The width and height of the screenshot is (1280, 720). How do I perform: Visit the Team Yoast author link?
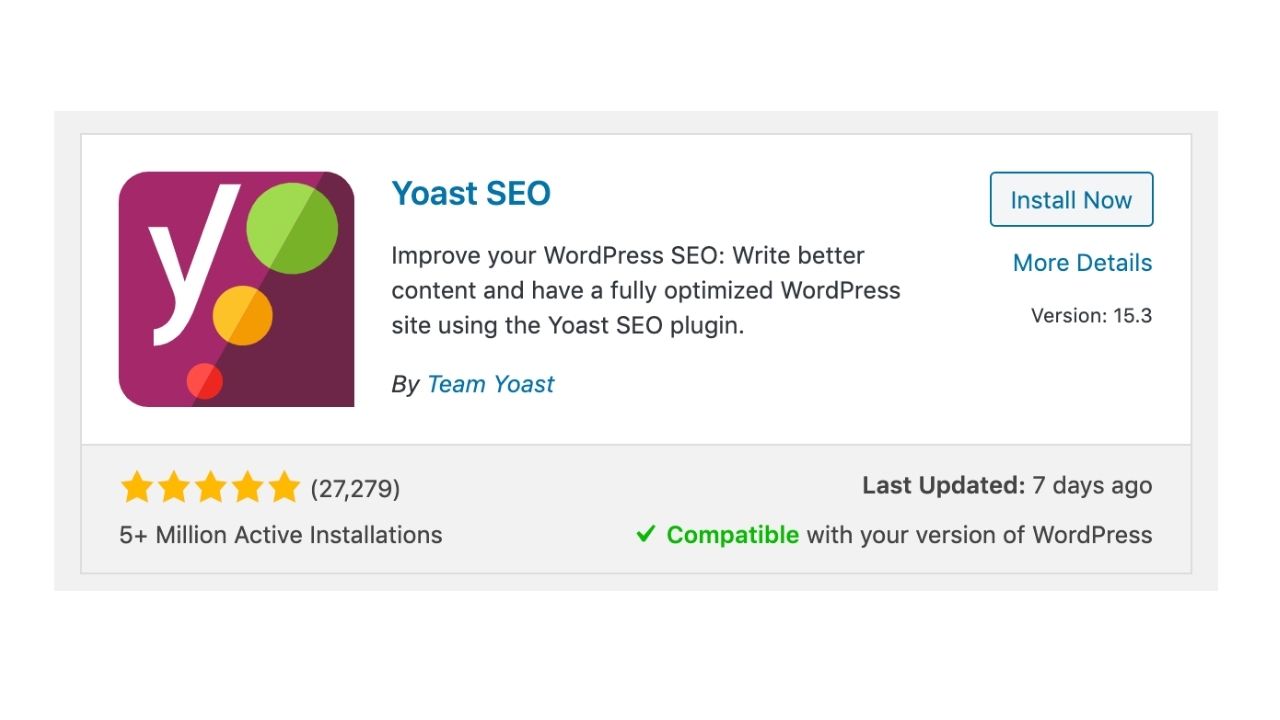click(490, 384)
